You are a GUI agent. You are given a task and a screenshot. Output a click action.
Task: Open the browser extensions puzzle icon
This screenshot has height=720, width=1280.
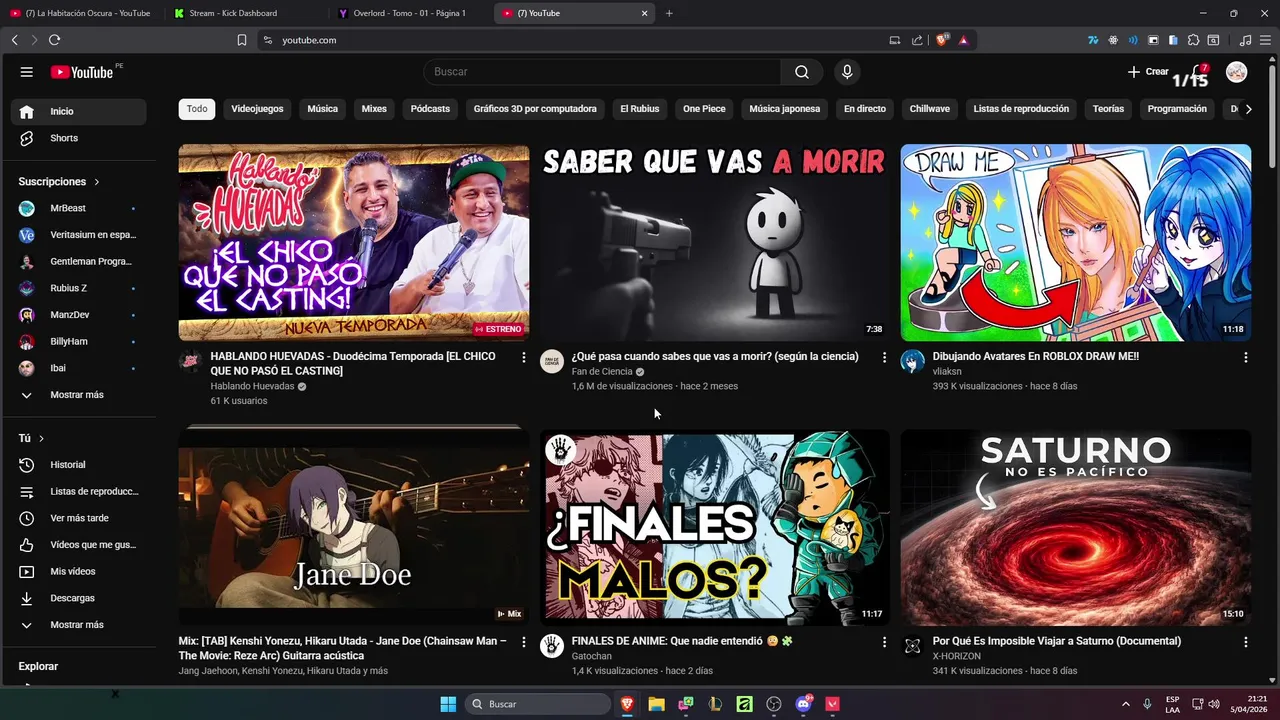[x=1193, y=40]
